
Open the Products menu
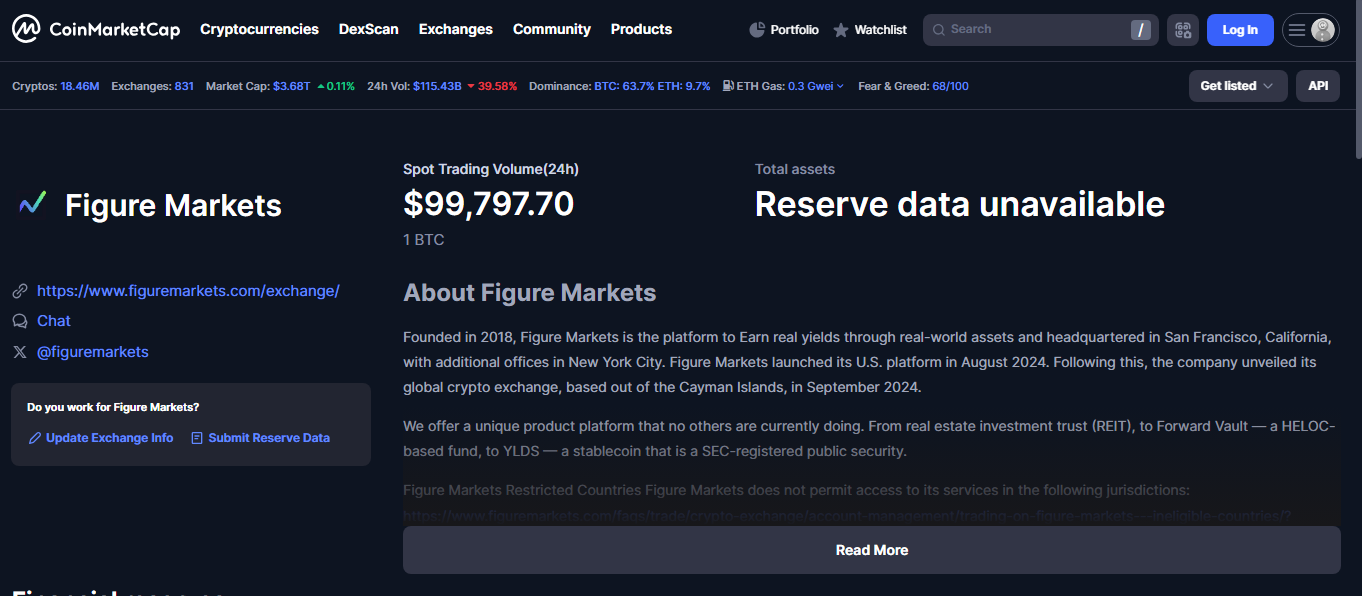pos(641,29)
